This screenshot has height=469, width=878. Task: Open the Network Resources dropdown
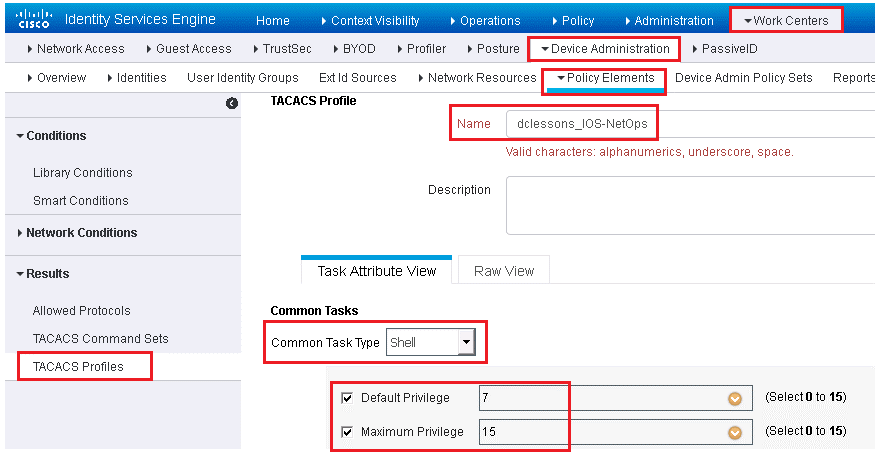tap(477, 78)
